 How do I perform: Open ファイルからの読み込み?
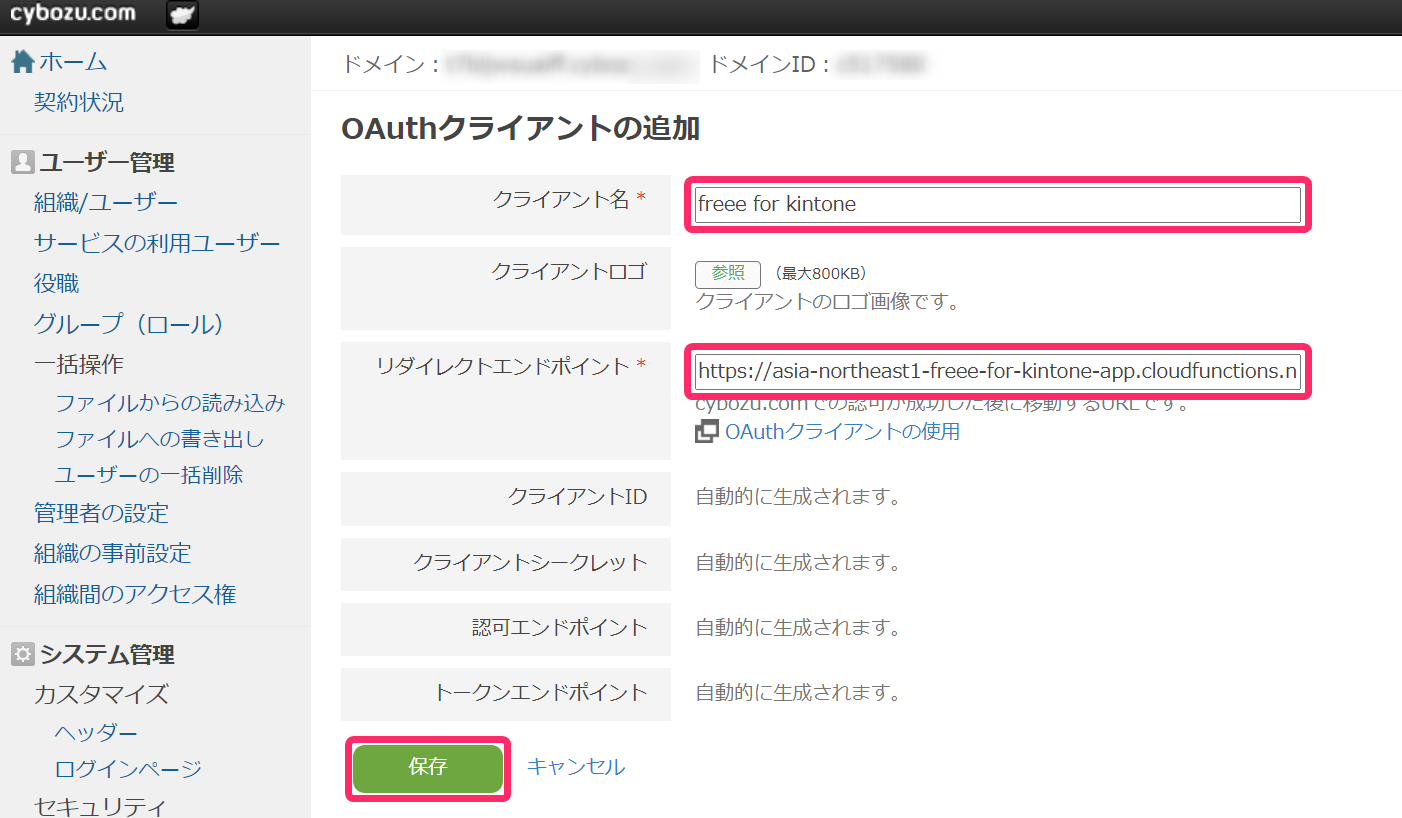coord(170,403)
